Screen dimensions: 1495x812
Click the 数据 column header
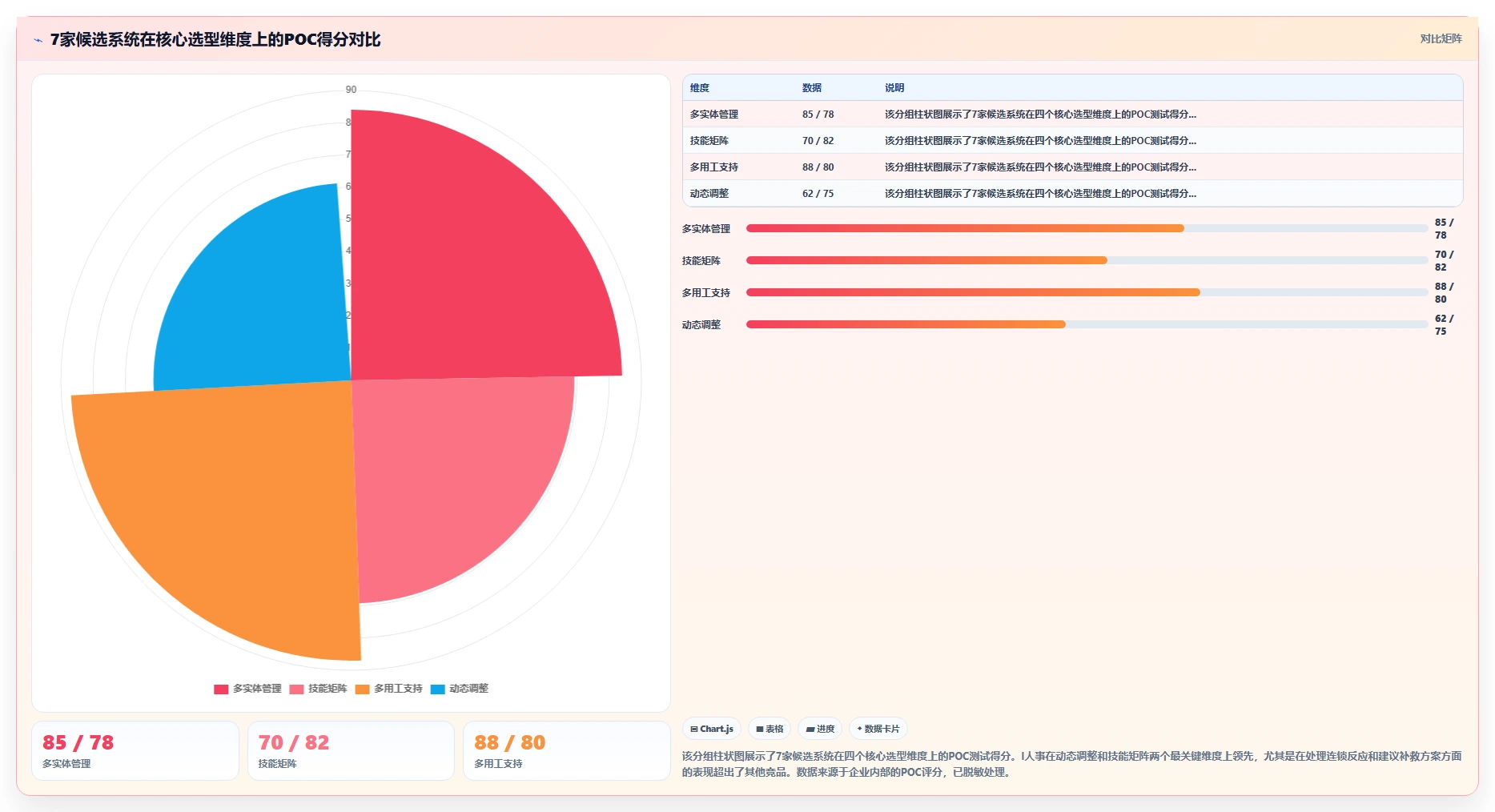click(x=812, y=87)
